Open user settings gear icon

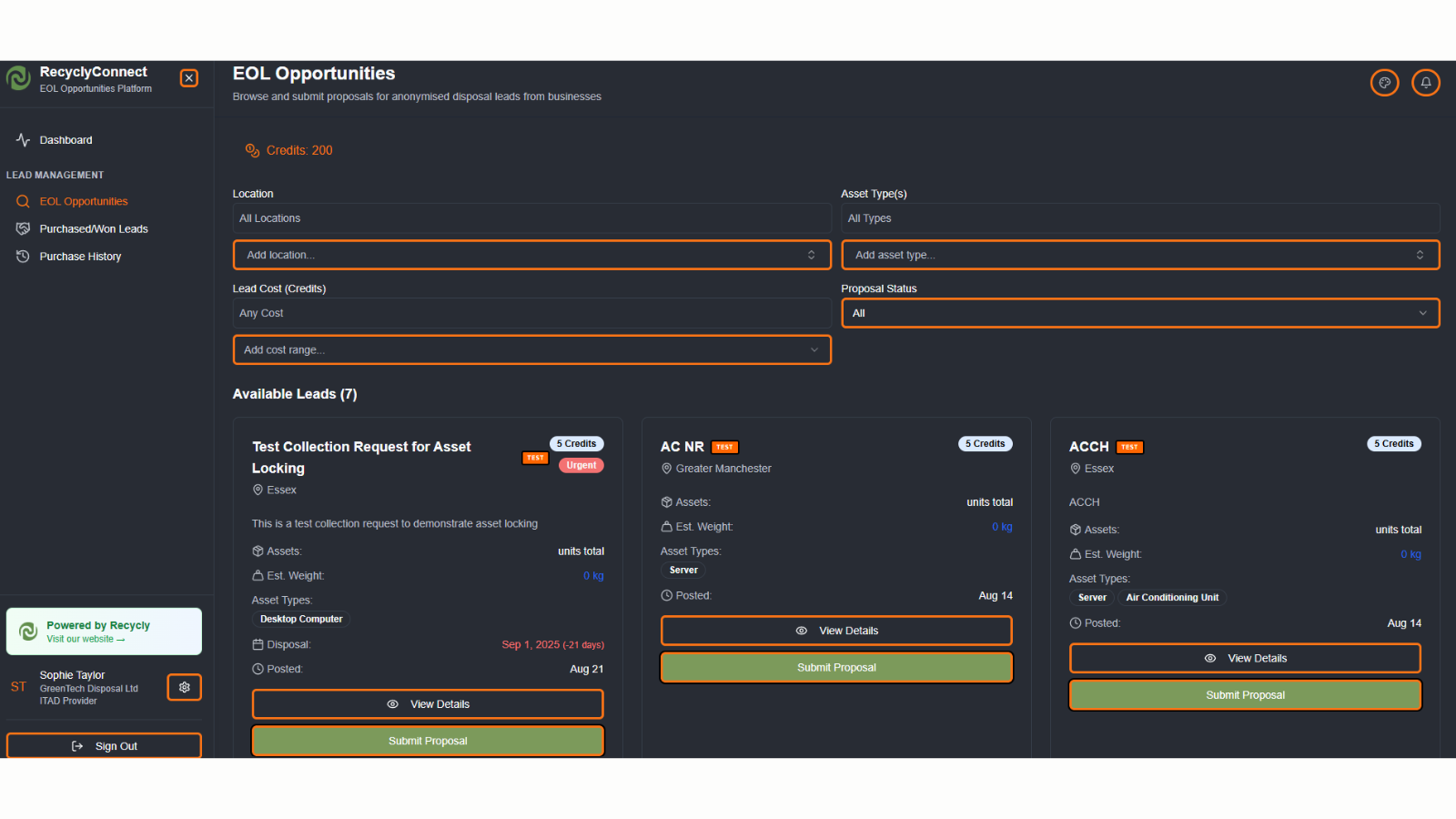click(x=185, y=687)
